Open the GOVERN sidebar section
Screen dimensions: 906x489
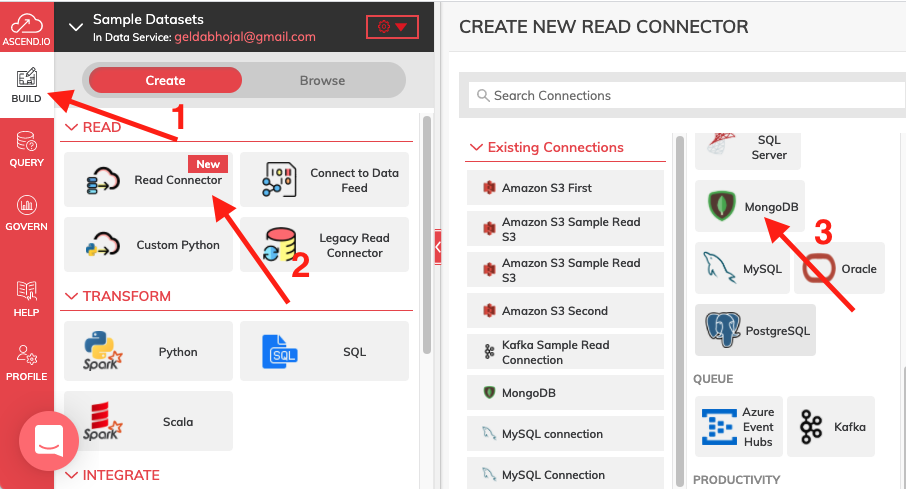[27, 213]
